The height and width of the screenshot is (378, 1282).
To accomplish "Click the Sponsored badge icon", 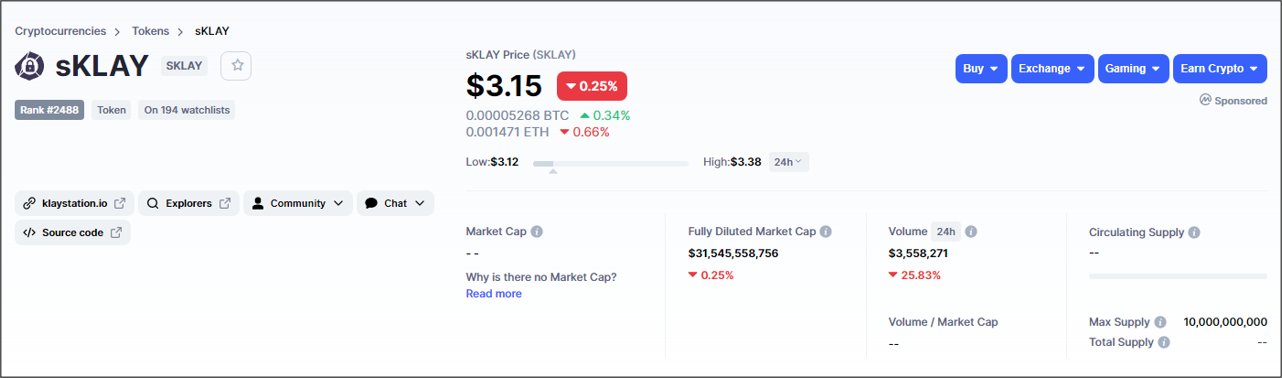I will click(1206, 100).
